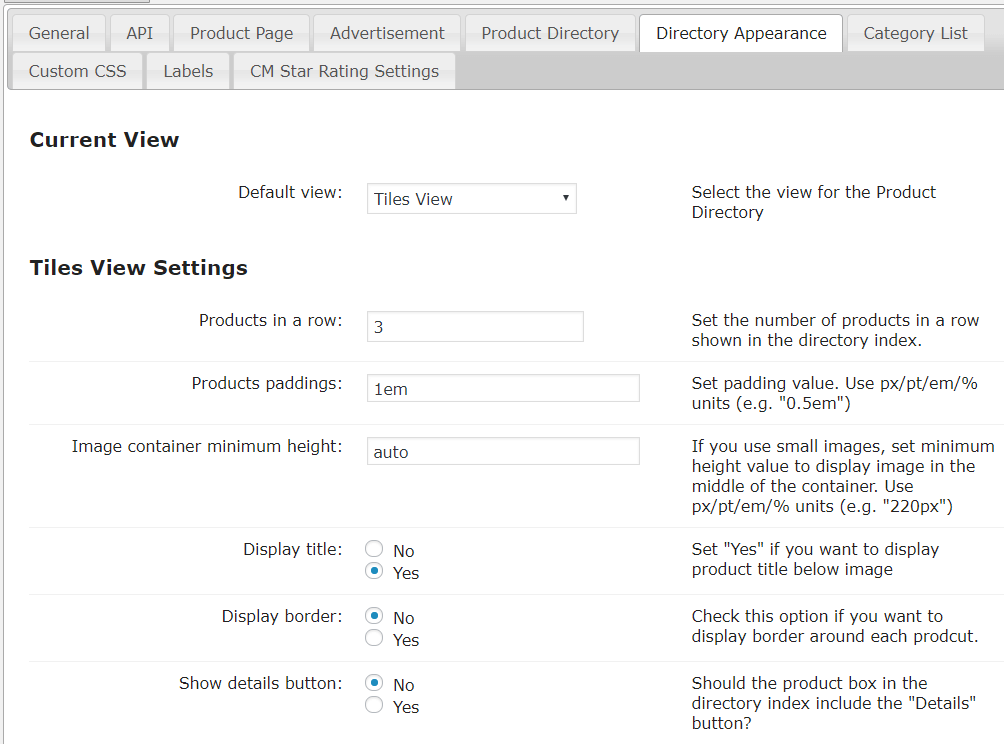Viewport: 1004px width, 744px height.
Task: Open the Labels tab
Action: point(188,71)
